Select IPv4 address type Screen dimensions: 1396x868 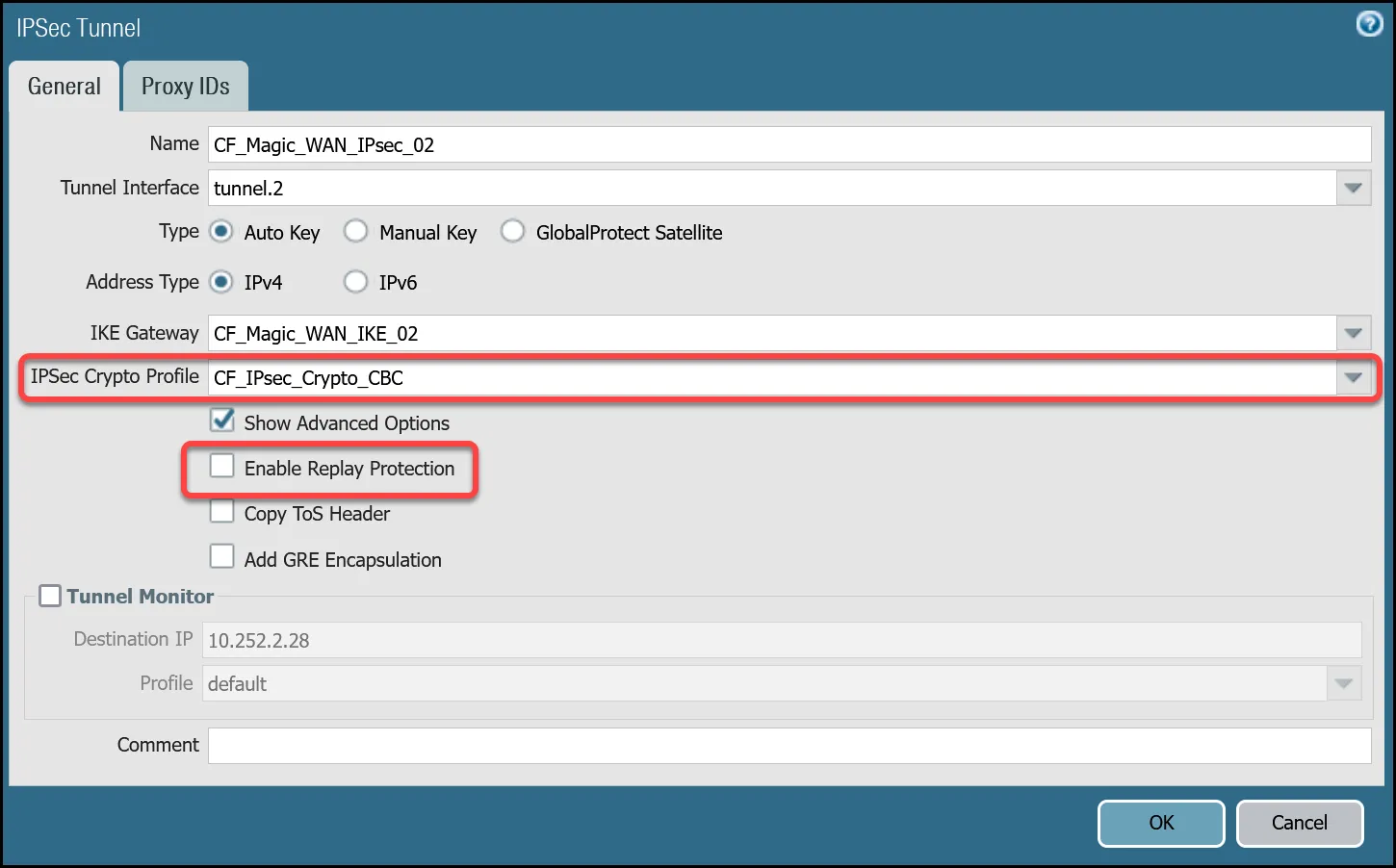pyautogui.click(x=221, y=282)
